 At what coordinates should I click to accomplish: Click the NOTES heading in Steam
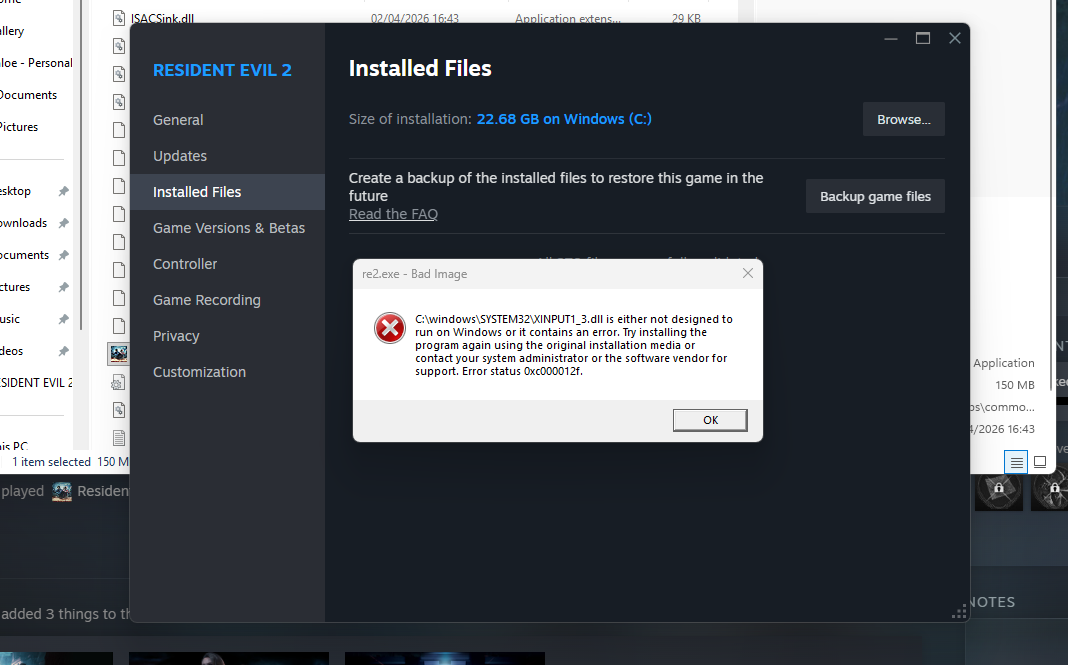992,602
